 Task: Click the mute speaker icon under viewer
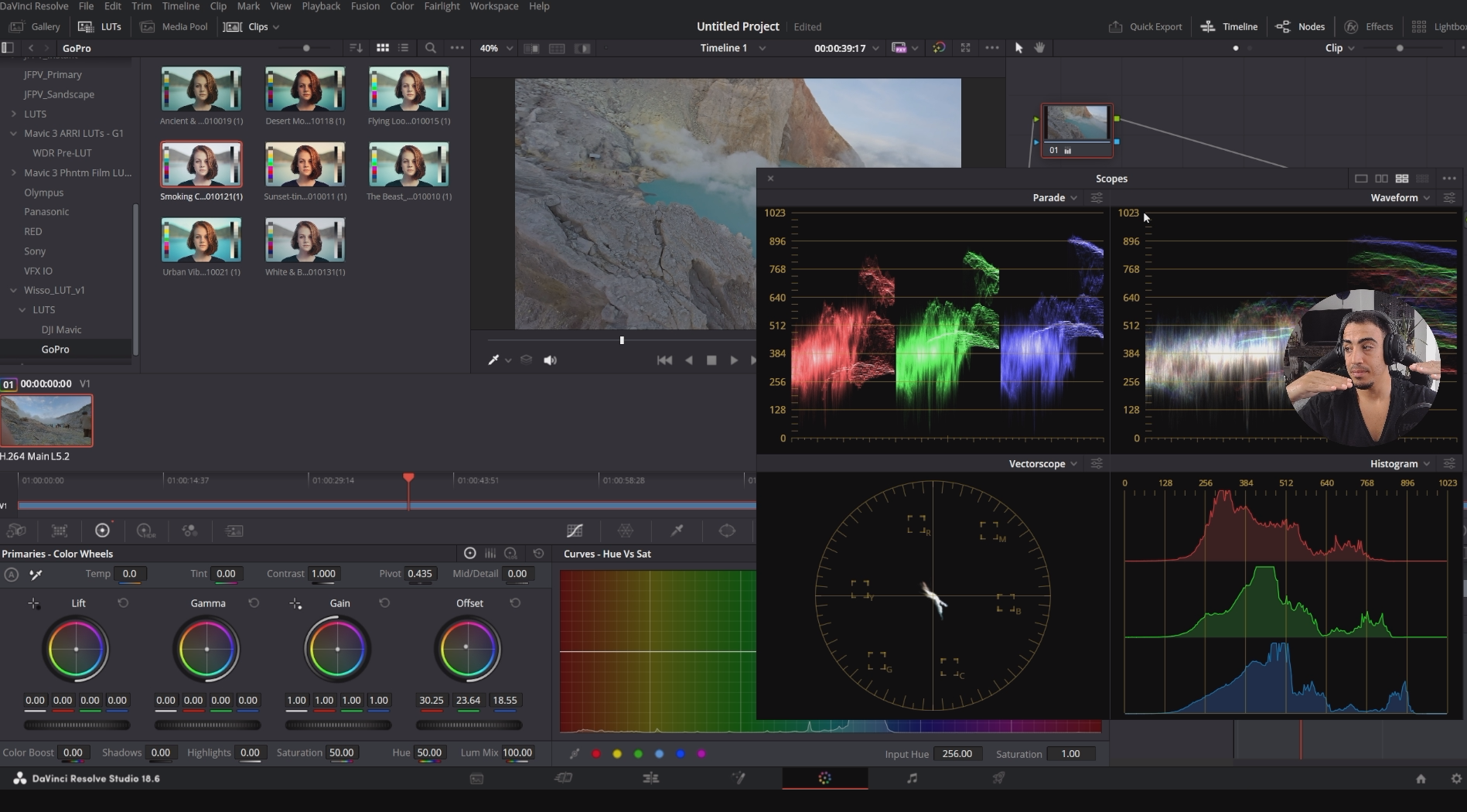click(550, 360)
